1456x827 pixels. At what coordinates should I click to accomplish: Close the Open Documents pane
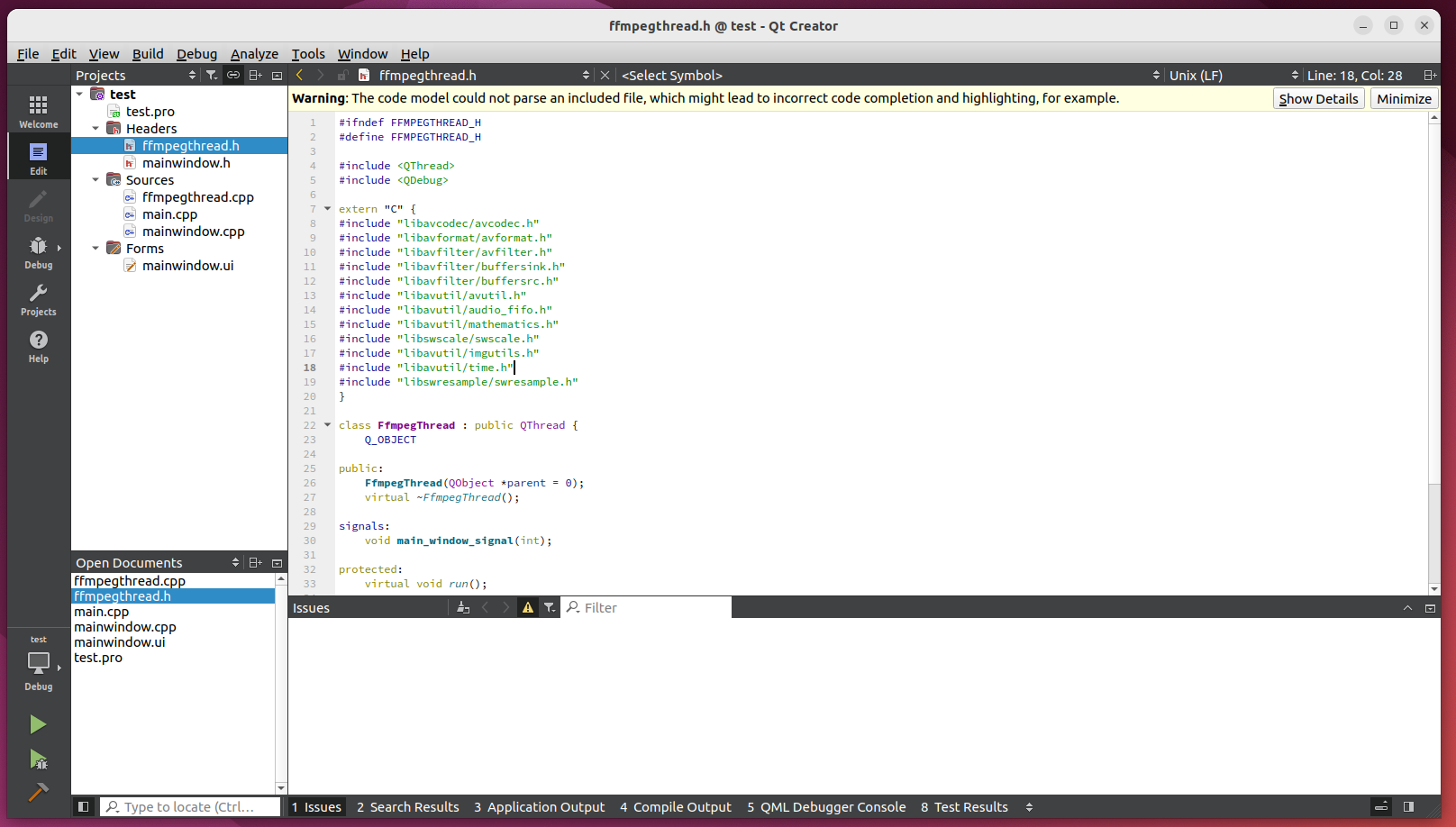coord(278,563)
